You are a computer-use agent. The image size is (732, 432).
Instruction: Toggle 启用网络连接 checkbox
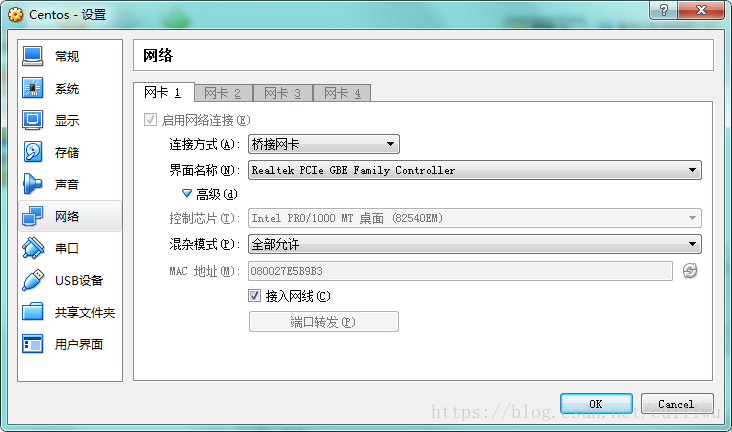point(150,120)
